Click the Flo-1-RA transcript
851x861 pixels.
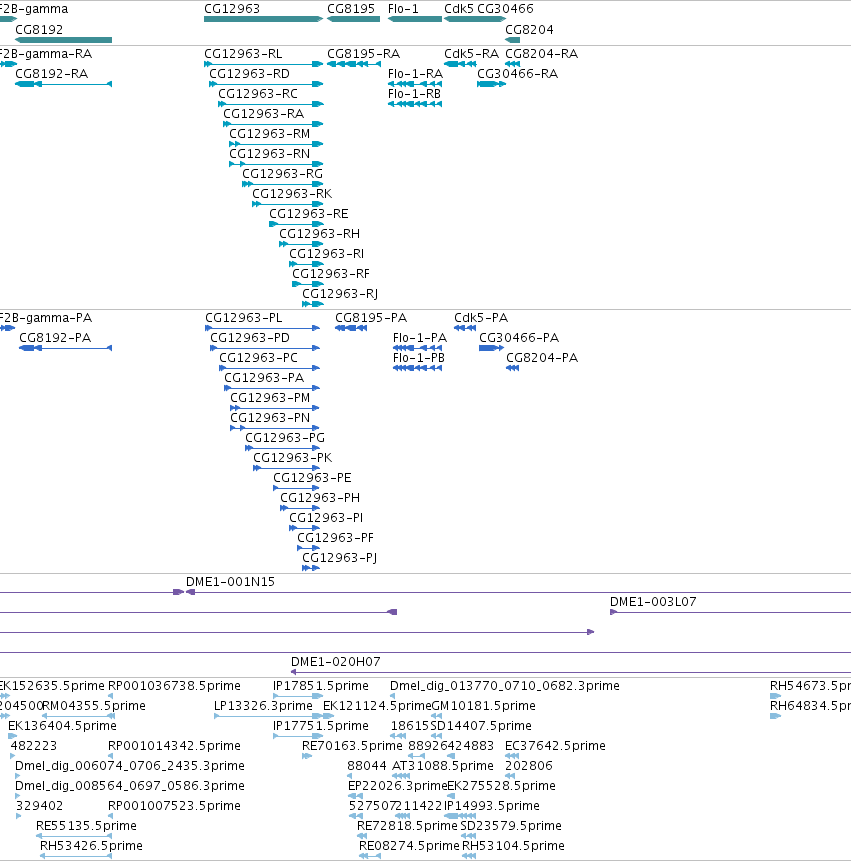pyautogui.click(x=415, y=84)
